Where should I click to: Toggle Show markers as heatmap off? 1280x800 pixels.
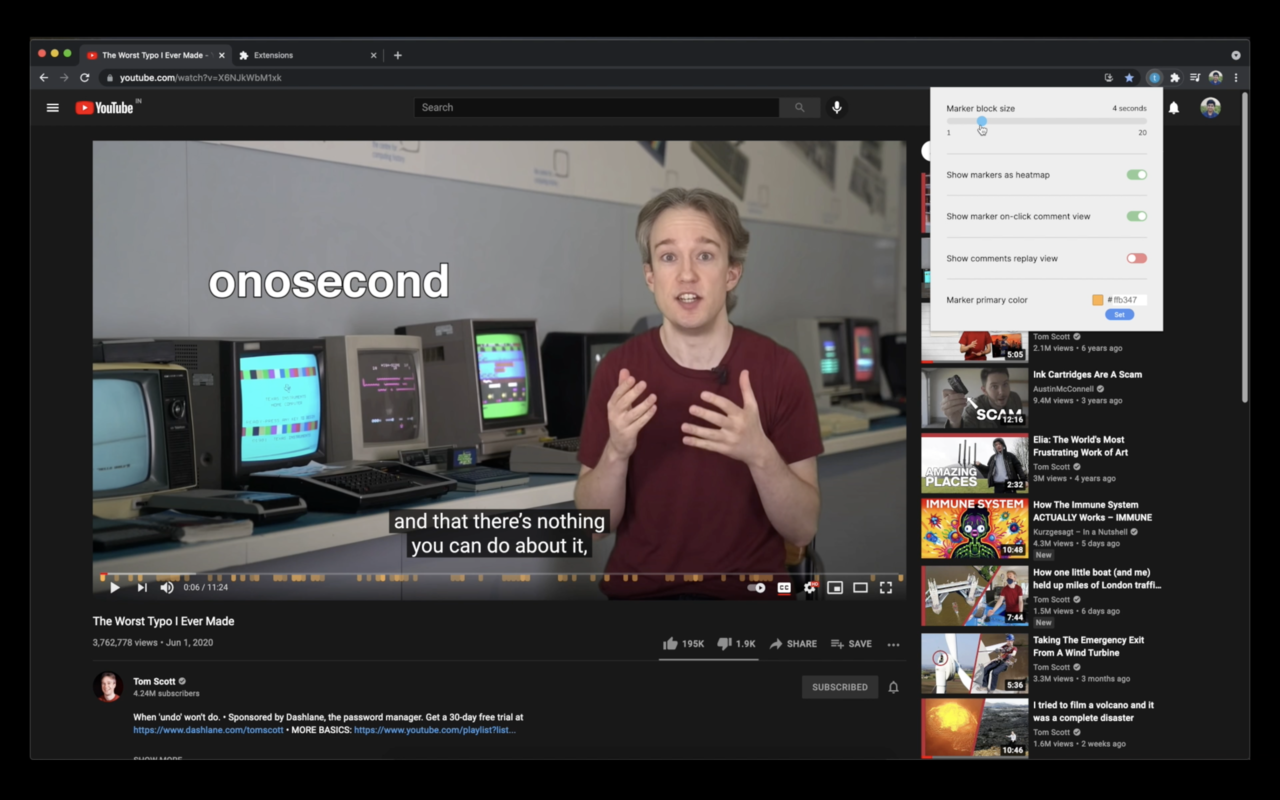tap(1136, 175)
